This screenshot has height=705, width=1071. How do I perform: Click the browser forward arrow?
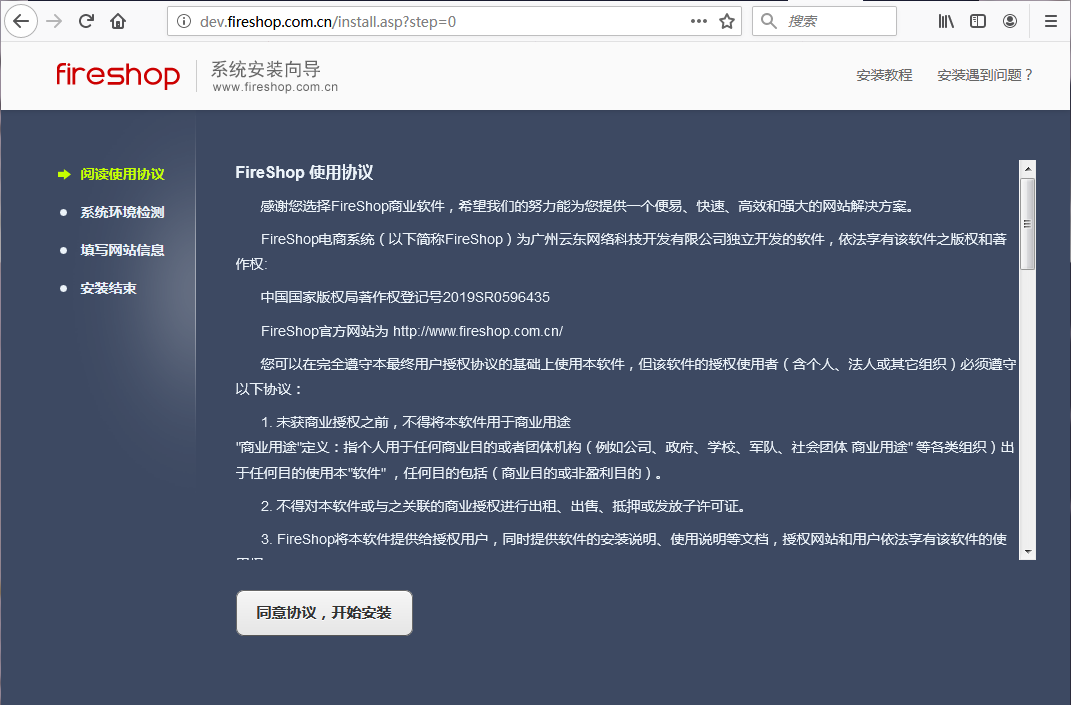point(54,21)
